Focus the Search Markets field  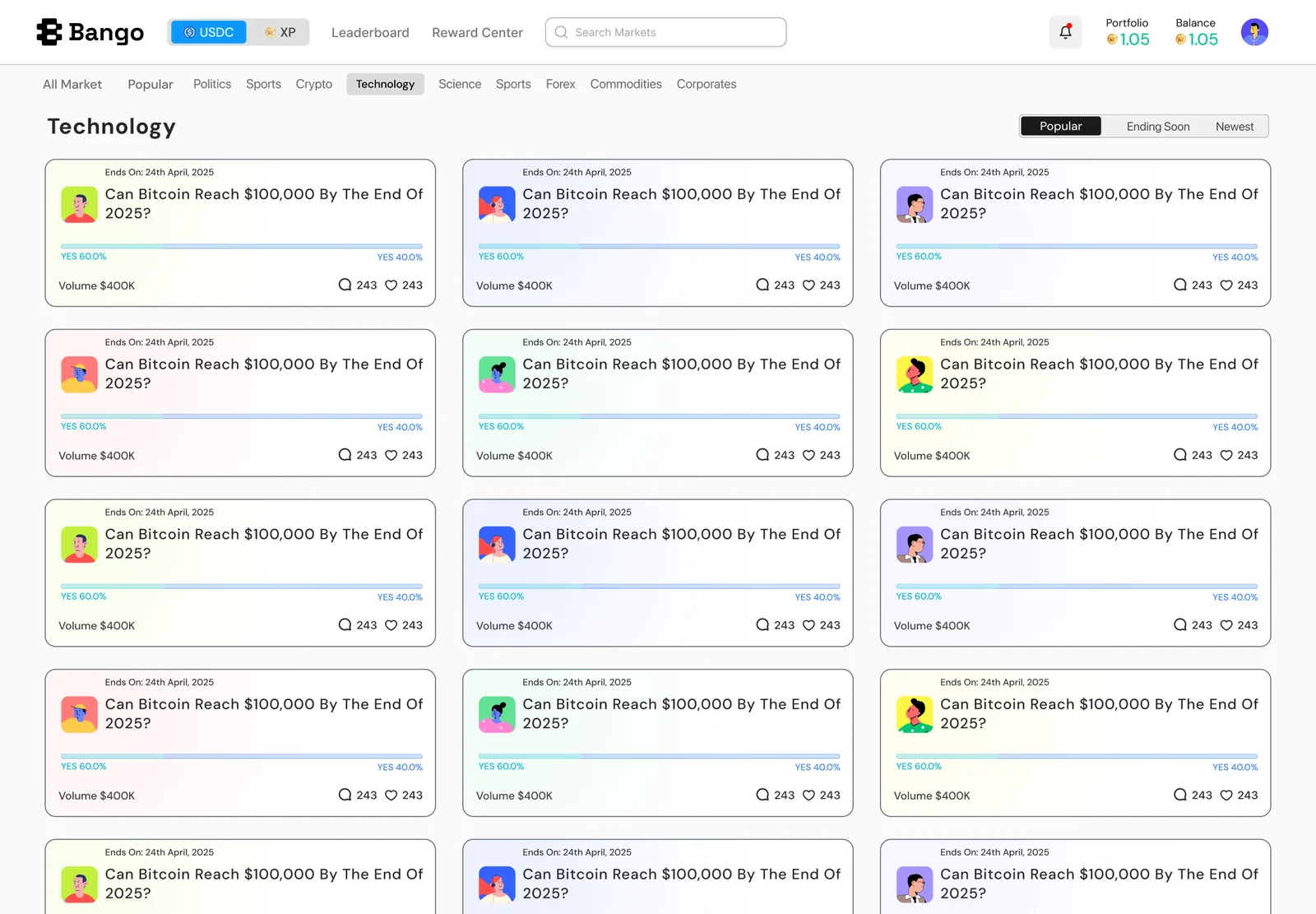tap(665, 32)
